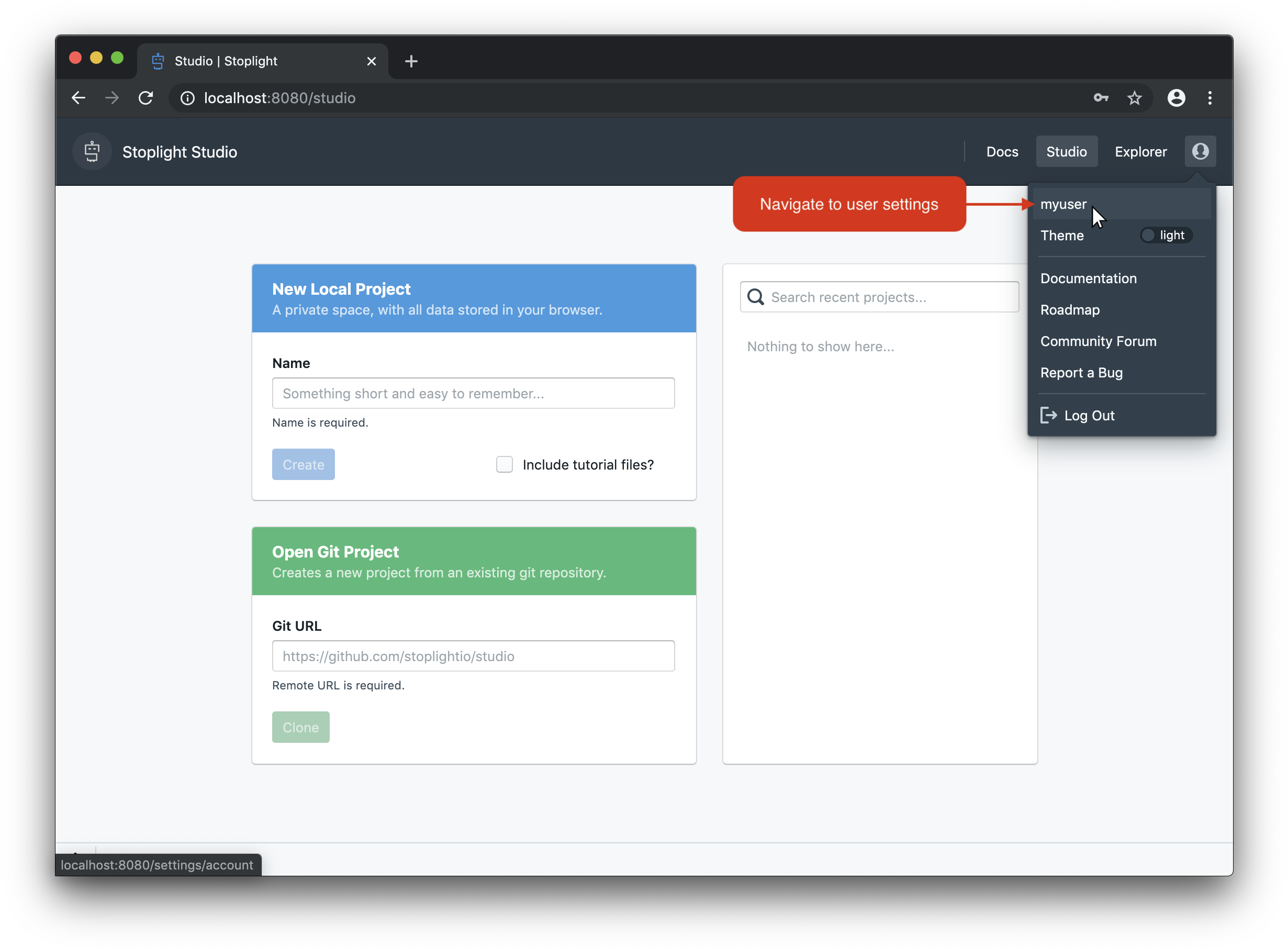Click Log Out in the user menu
Viewport: 1288px width, 948px height.
(1077, 416)
